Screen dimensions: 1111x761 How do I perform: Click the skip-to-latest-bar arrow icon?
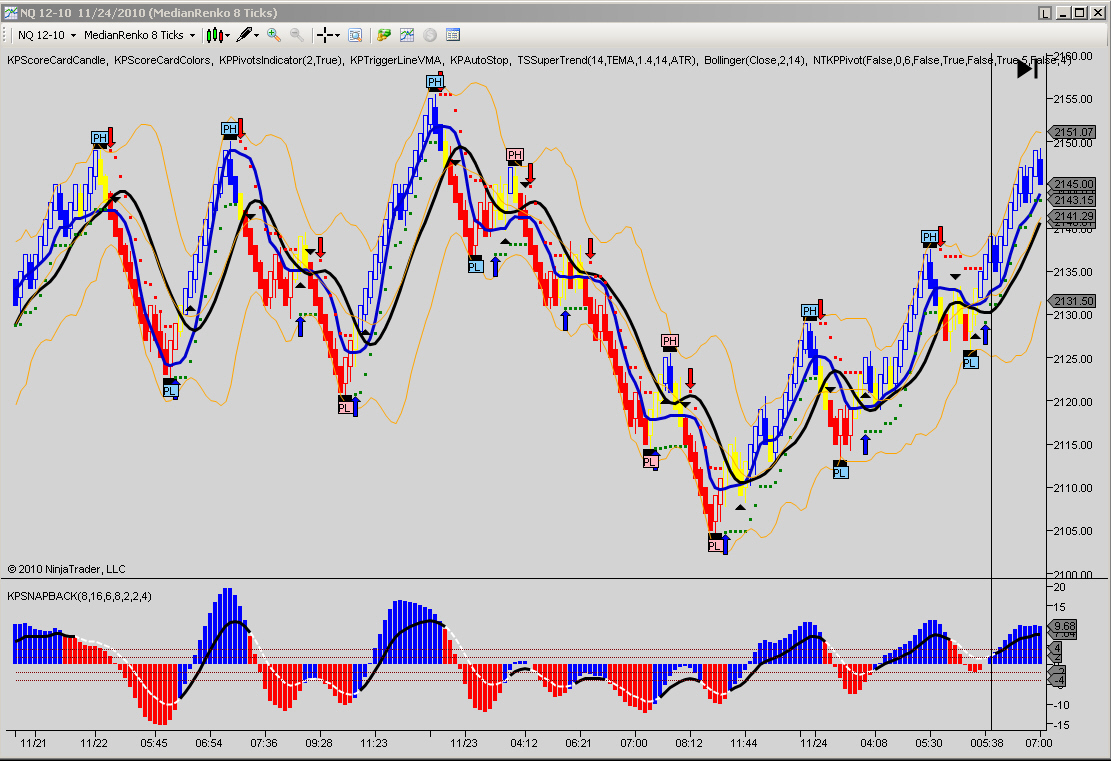pyautogui.click(x=1027, y=69)
